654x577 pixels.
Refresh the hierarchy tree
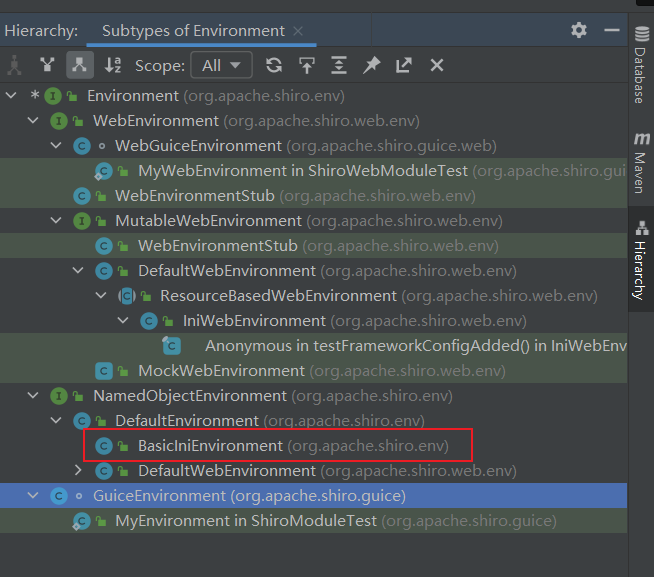coord(274,65)
